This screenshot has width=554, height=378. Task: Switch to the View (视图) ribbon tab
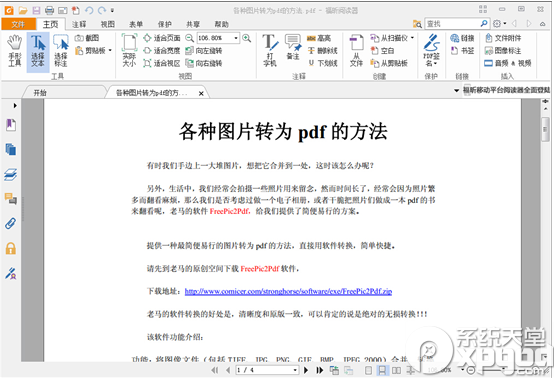[108, 24]
